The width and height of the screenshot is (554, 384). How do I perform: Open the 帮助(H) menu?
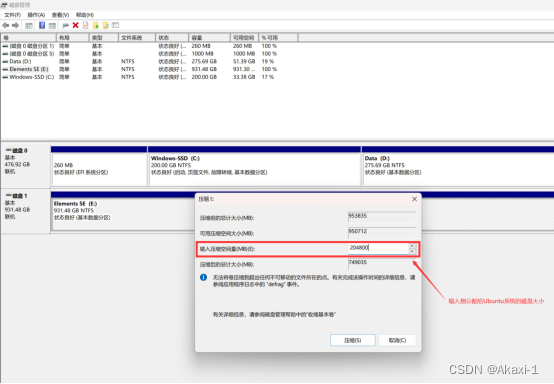tap(85, 15)
